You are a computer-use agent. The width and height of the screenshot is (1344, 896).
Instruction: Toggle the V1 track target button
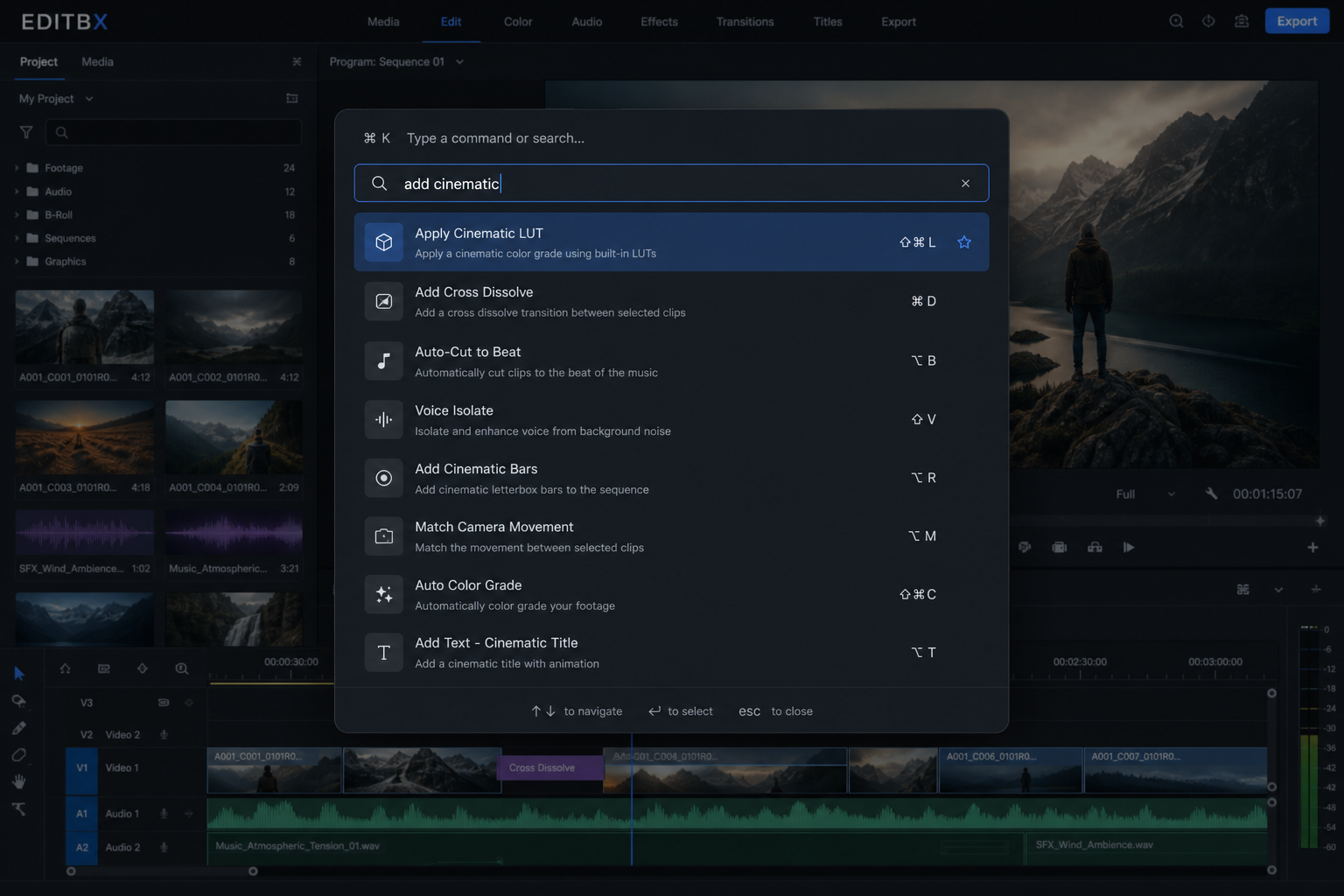click(81, 768)
